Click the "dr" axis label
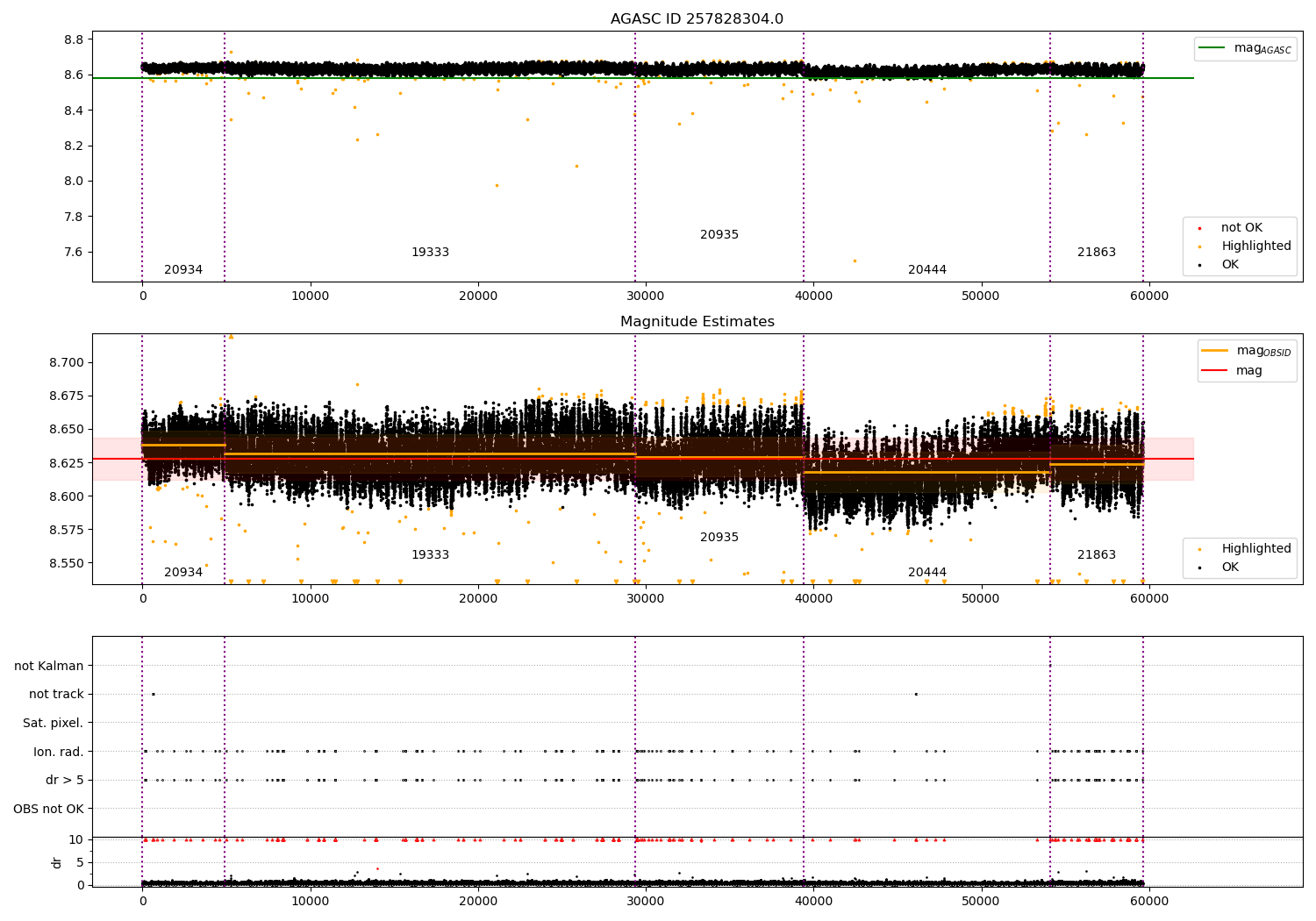The height and width of the screenshot is (921, 1316). (57, 862)
